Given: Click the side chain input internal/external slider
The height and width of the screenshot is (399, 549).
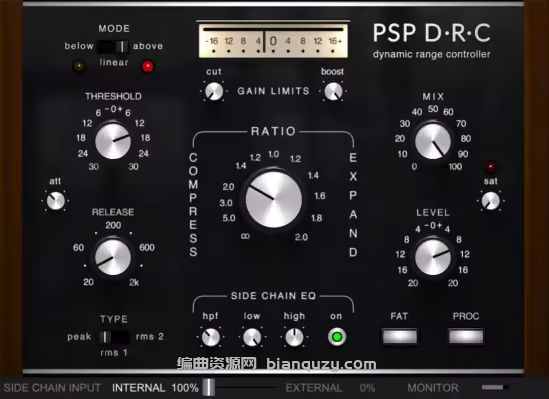Looking at the screenshot, I should [x=241, y=387].
